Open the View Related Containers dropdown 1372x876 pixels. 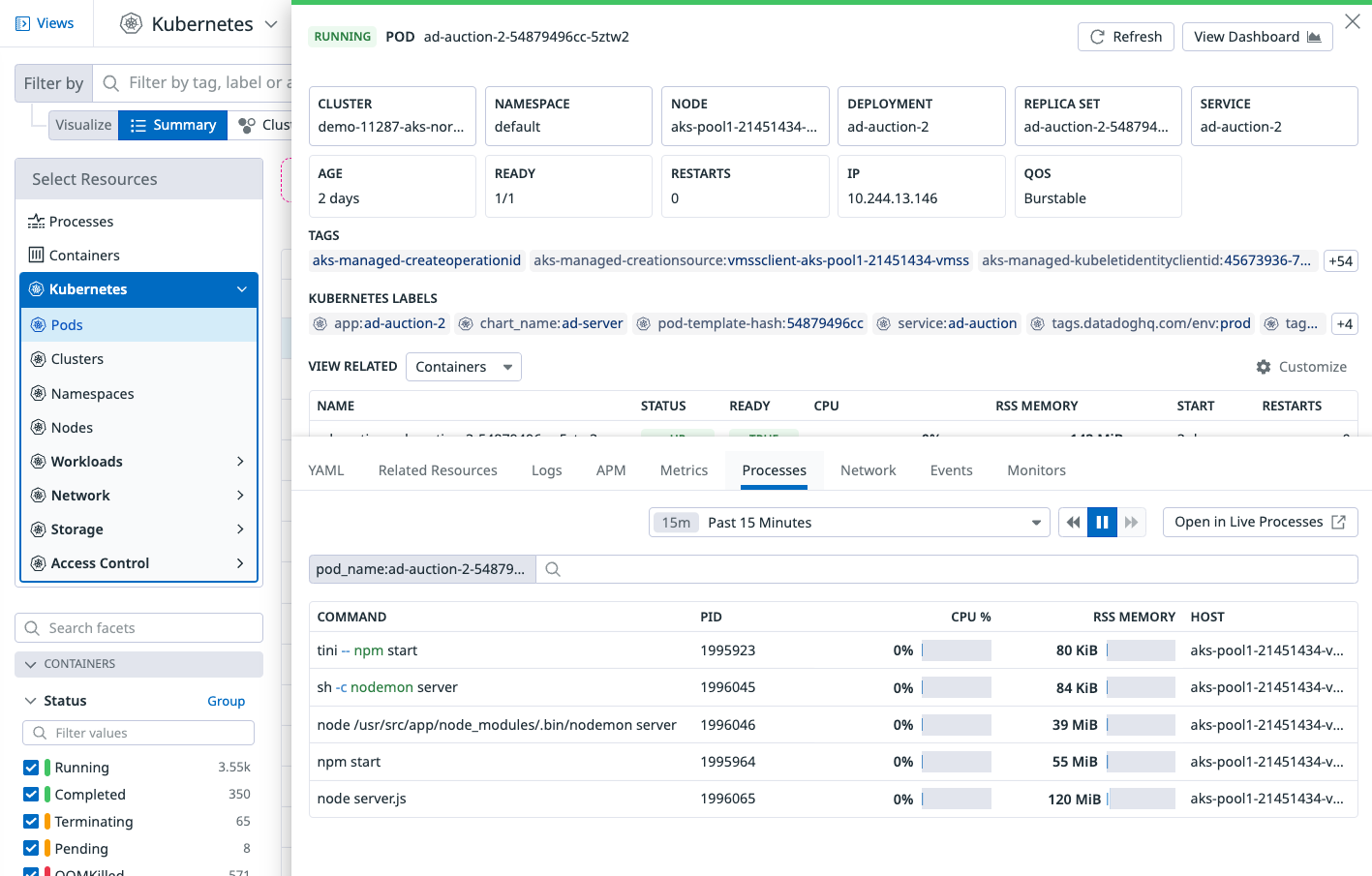(463, 367)
